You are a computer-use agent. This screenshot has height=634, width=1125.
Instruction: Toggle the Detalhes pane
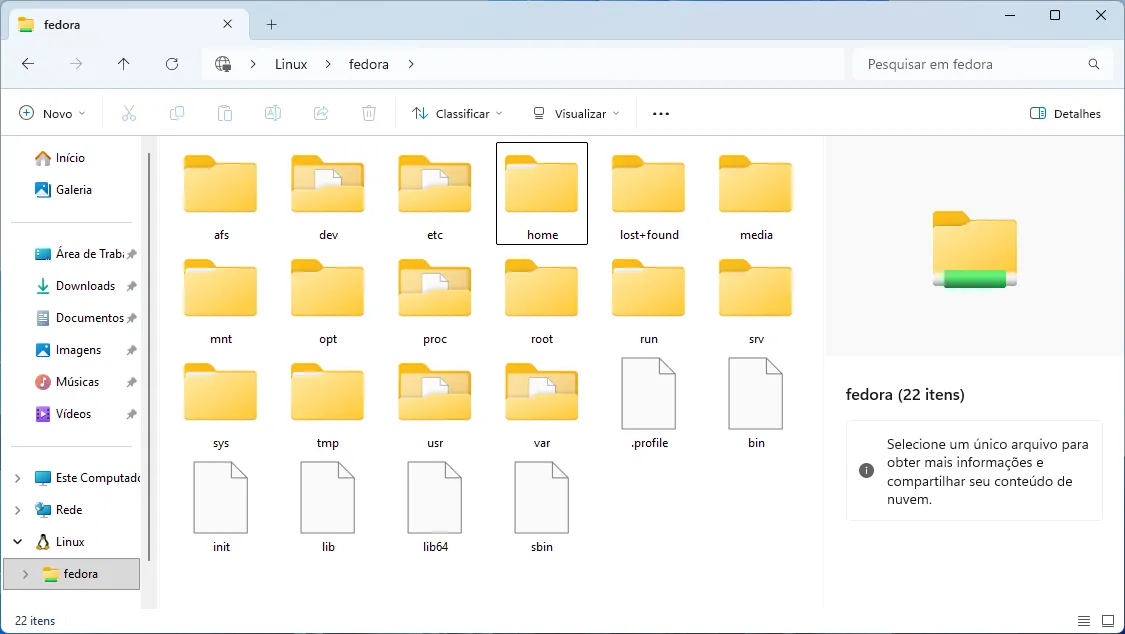(1065, 113)
